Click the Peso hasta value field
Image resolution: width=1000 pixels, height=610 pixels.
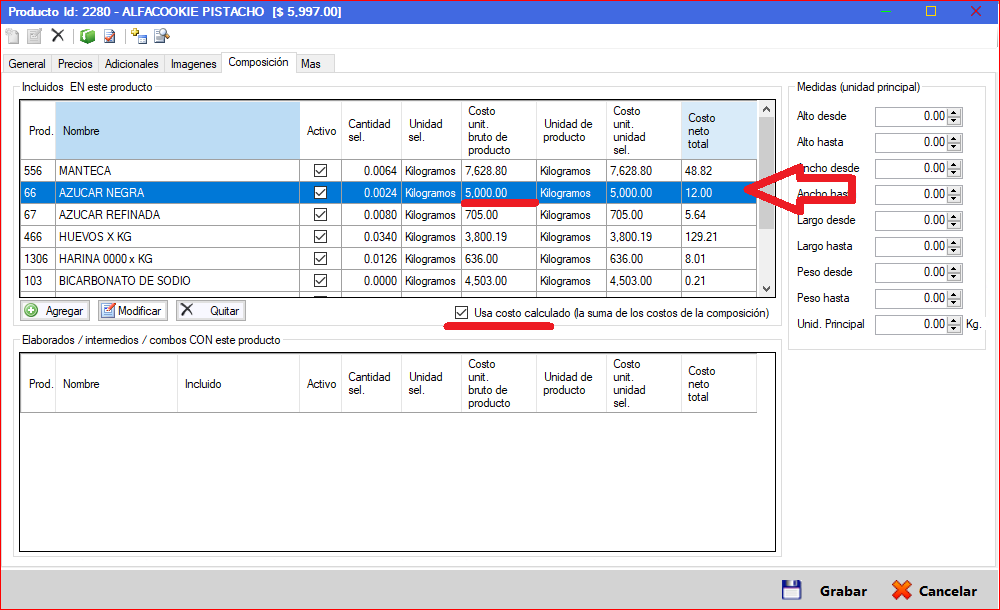[x=911, y=299]
